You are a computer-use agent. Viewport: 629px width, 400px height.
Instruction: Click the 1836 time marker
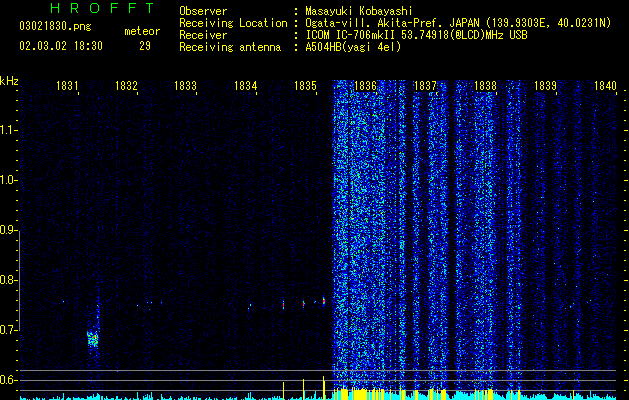[x=366, y=86]
